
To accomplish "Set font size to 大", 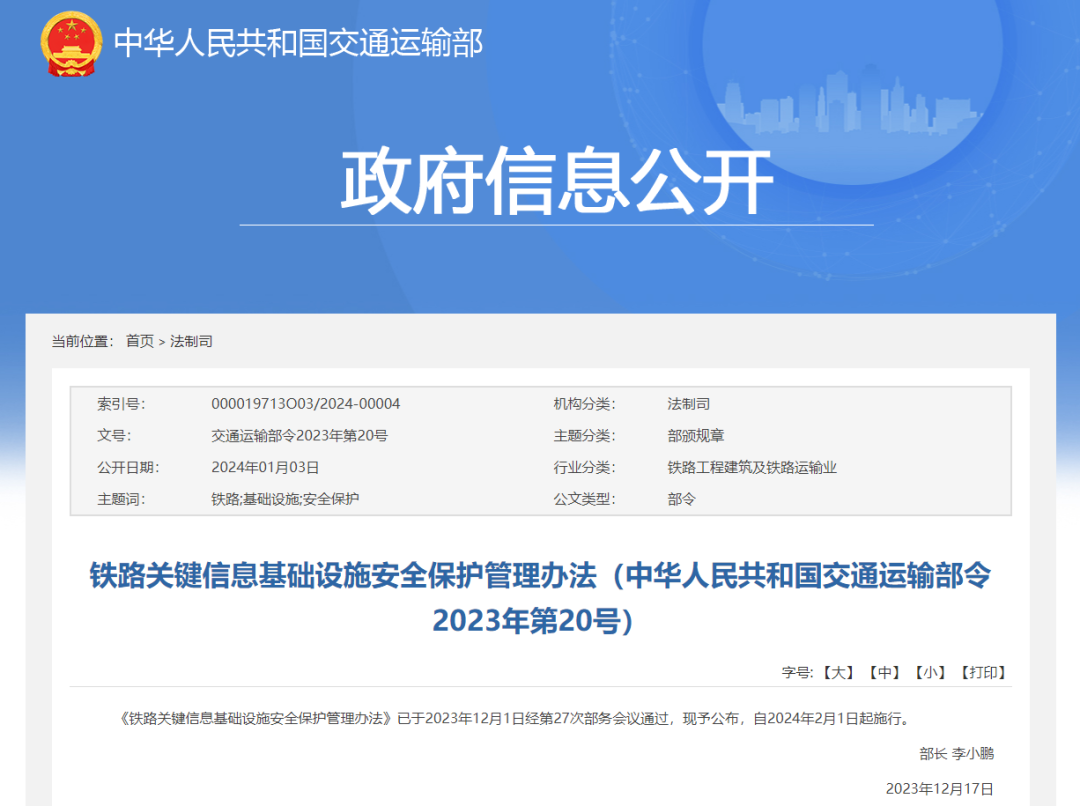I will [838, 672].
